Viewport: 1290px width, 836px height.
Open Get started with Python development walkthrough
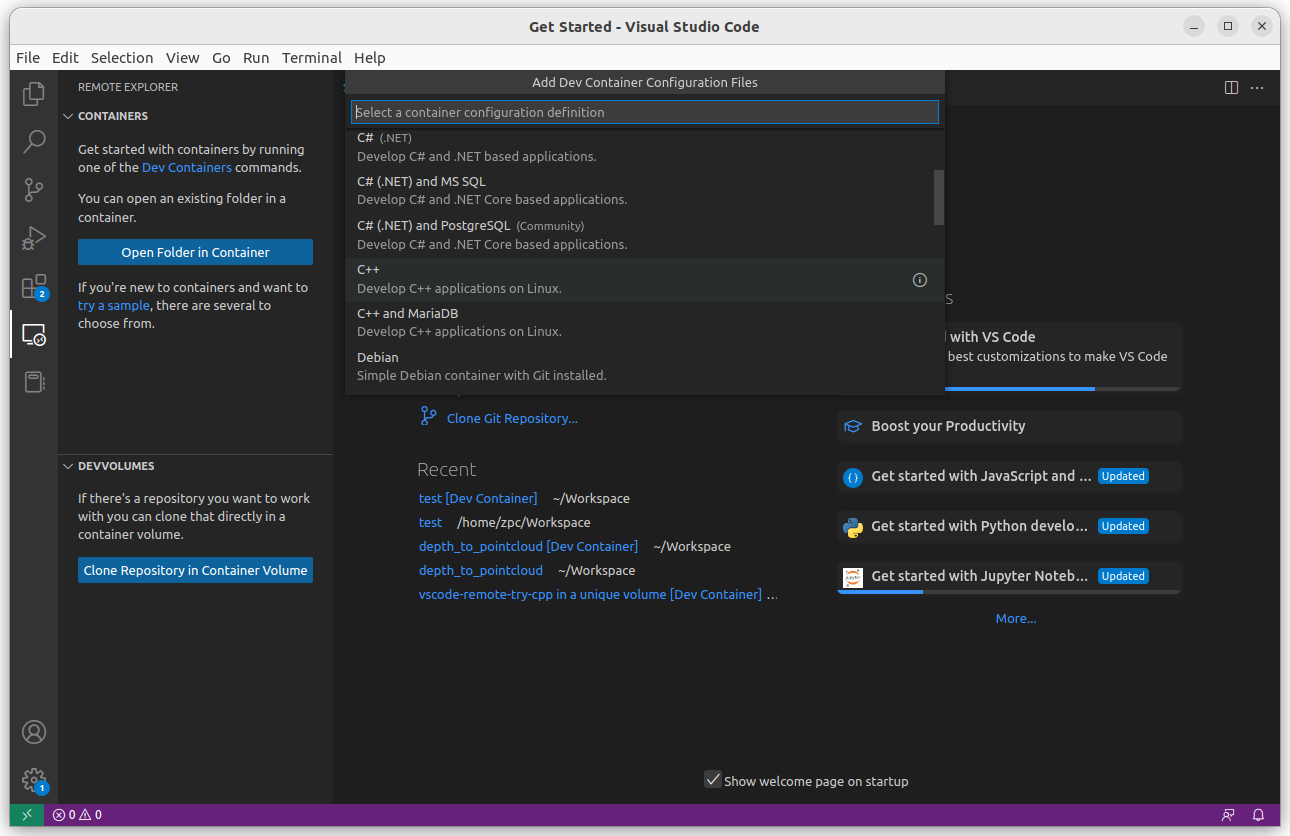[1009, 526]
